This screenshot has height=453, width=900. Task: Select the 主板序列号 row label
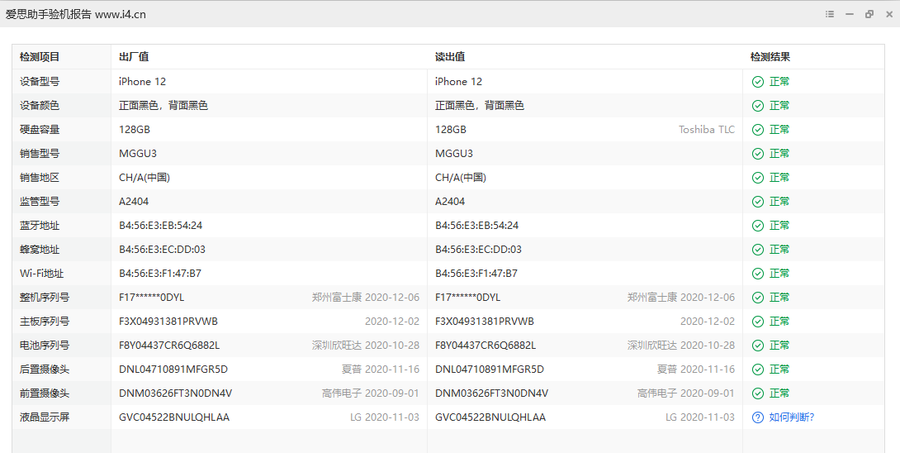pyautogui.click(x=45, y=322)
